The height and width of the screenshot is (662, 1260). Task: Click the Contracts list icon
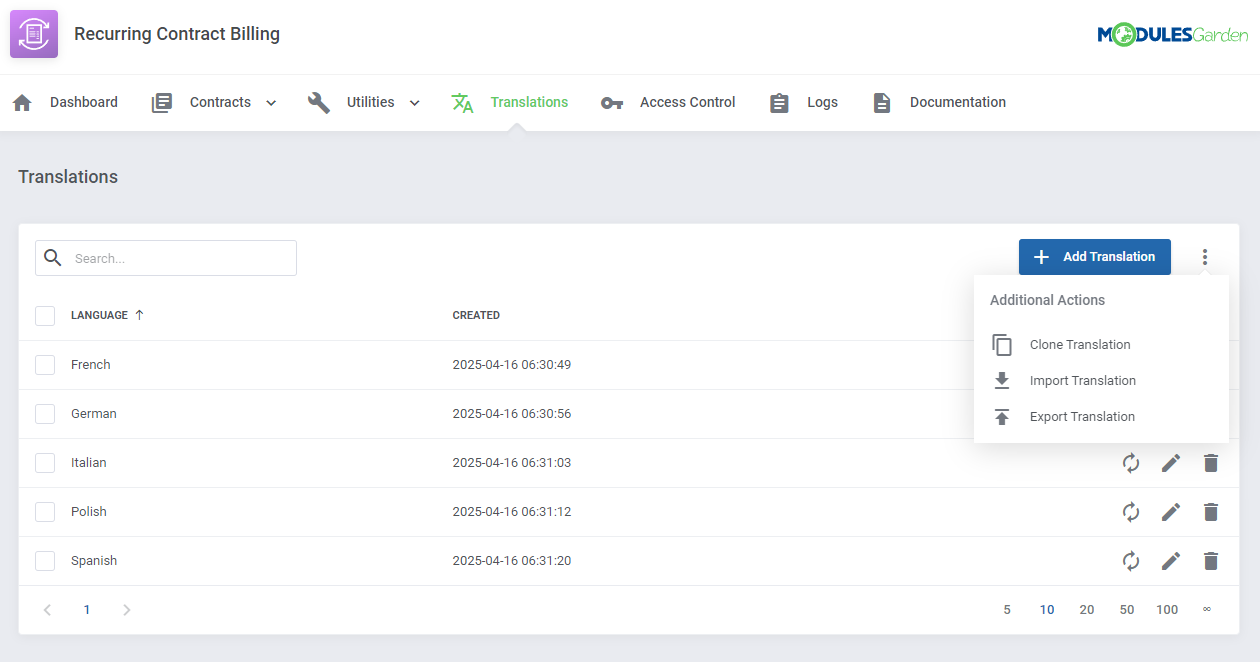coord(162,102)
